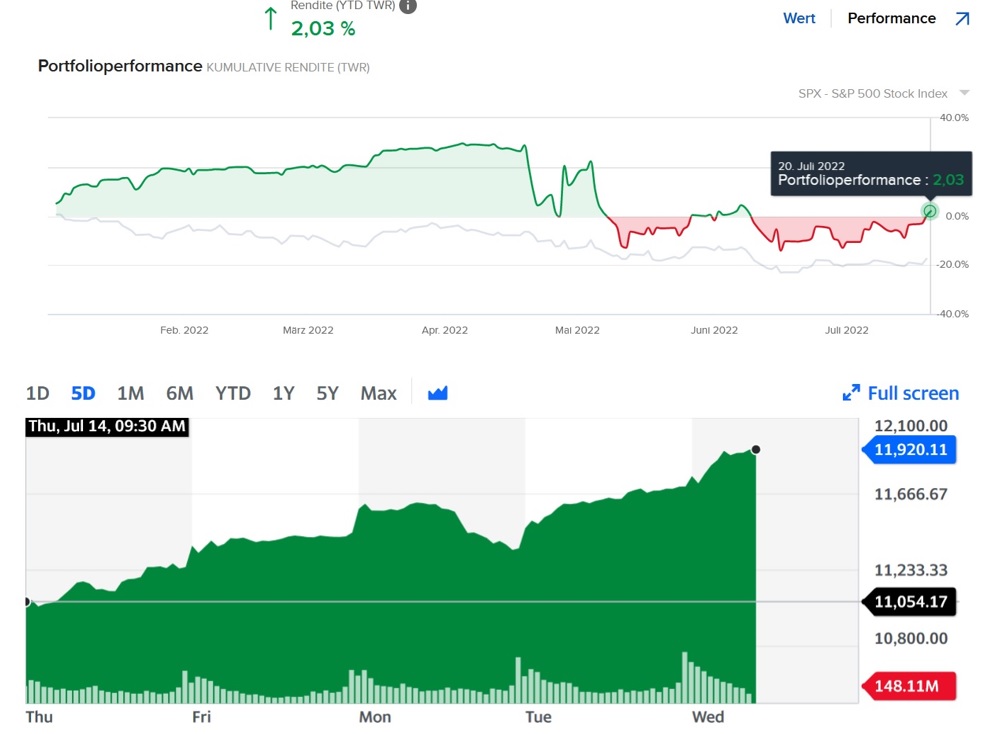Image resolution: width=987 pixels, height=734 pixels.
Task: Select the 1Y time range
Action: click(284, 393)
